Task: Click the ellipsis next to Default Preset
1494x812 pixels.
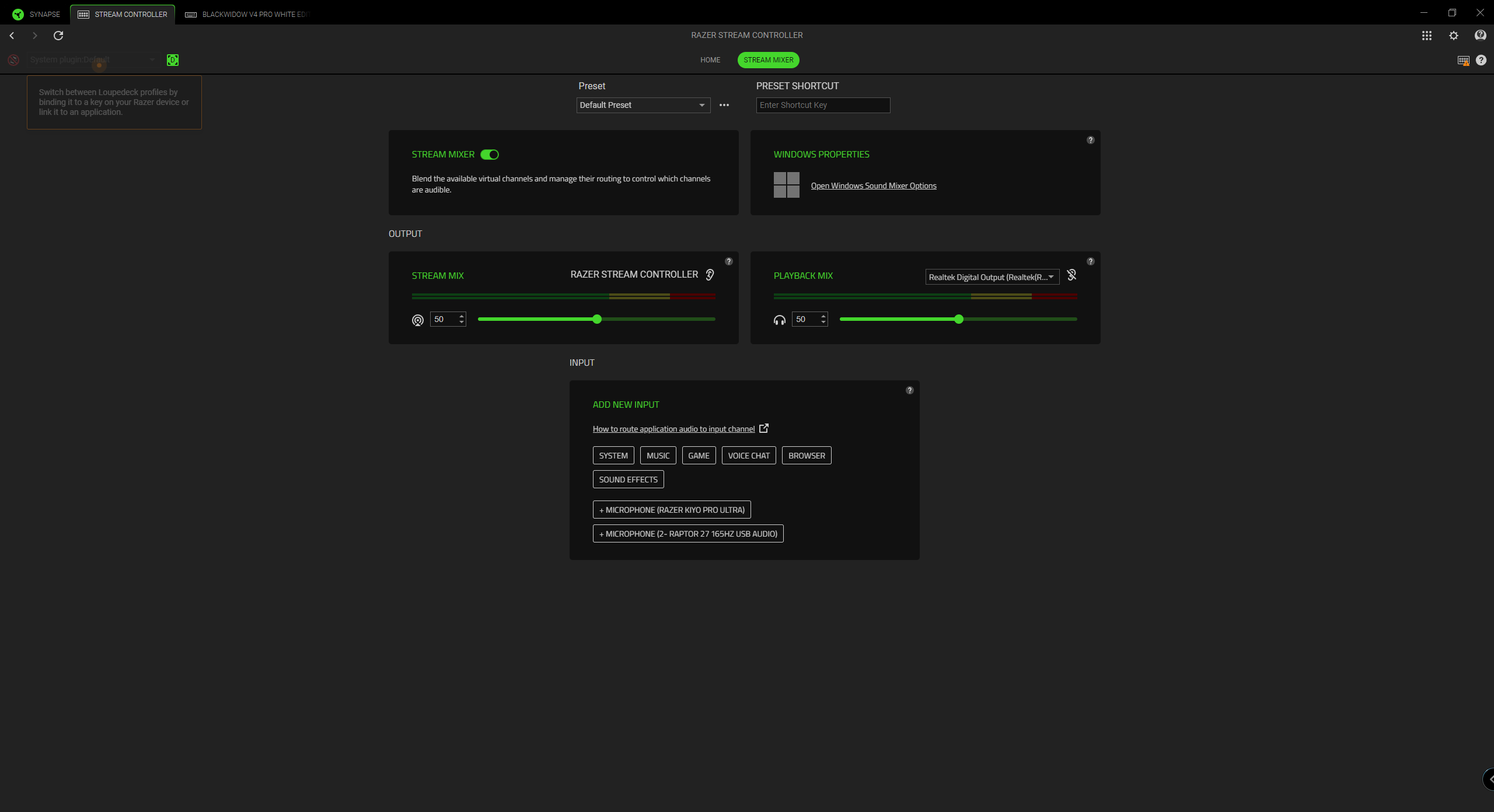Action: tap(724, 105)
